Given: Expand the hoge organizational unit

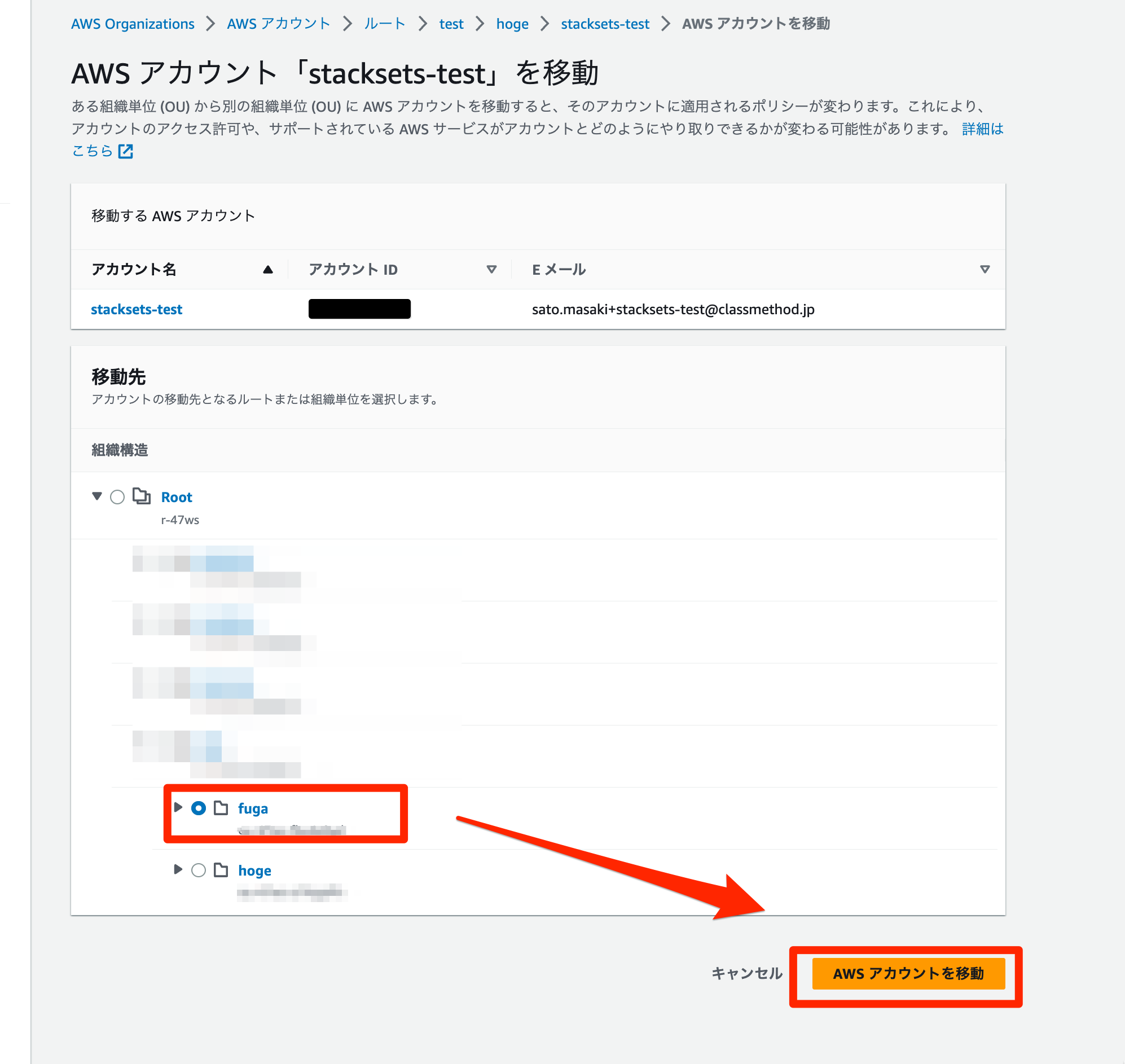Looking at the screenshot, I should click(178, 870).
